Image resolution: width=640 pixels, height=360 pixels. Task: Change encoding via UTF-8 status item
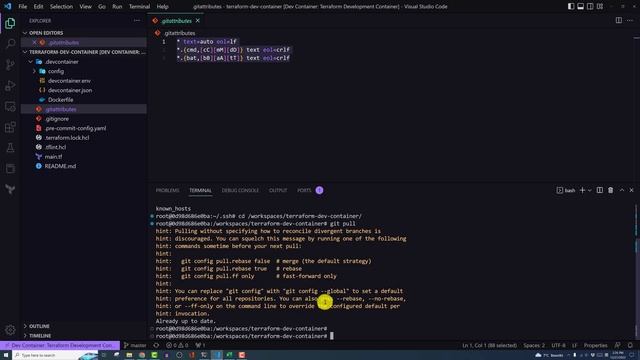click(x=558, y=345)
